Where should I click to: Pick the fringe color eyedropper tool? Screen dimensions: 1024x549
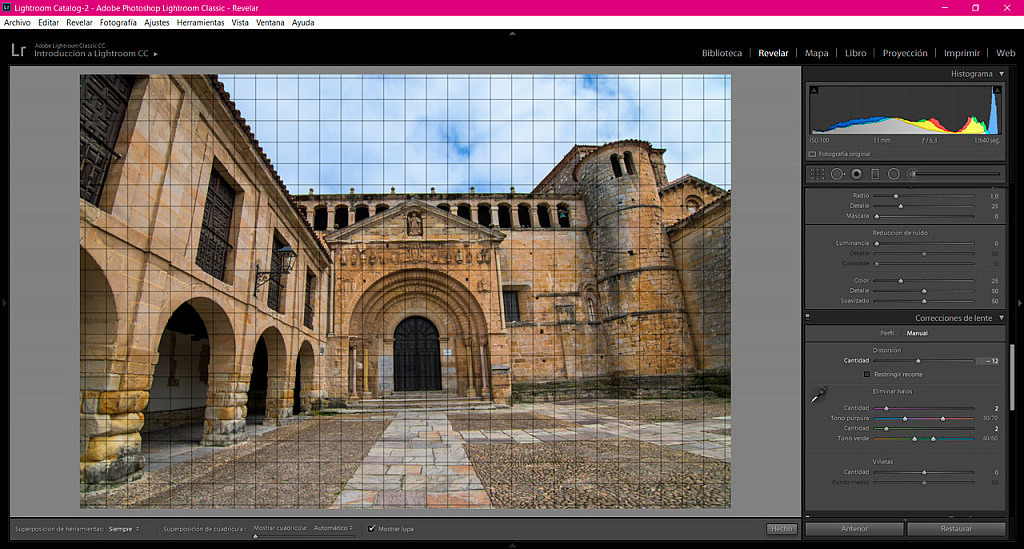[x=819, y=394]
